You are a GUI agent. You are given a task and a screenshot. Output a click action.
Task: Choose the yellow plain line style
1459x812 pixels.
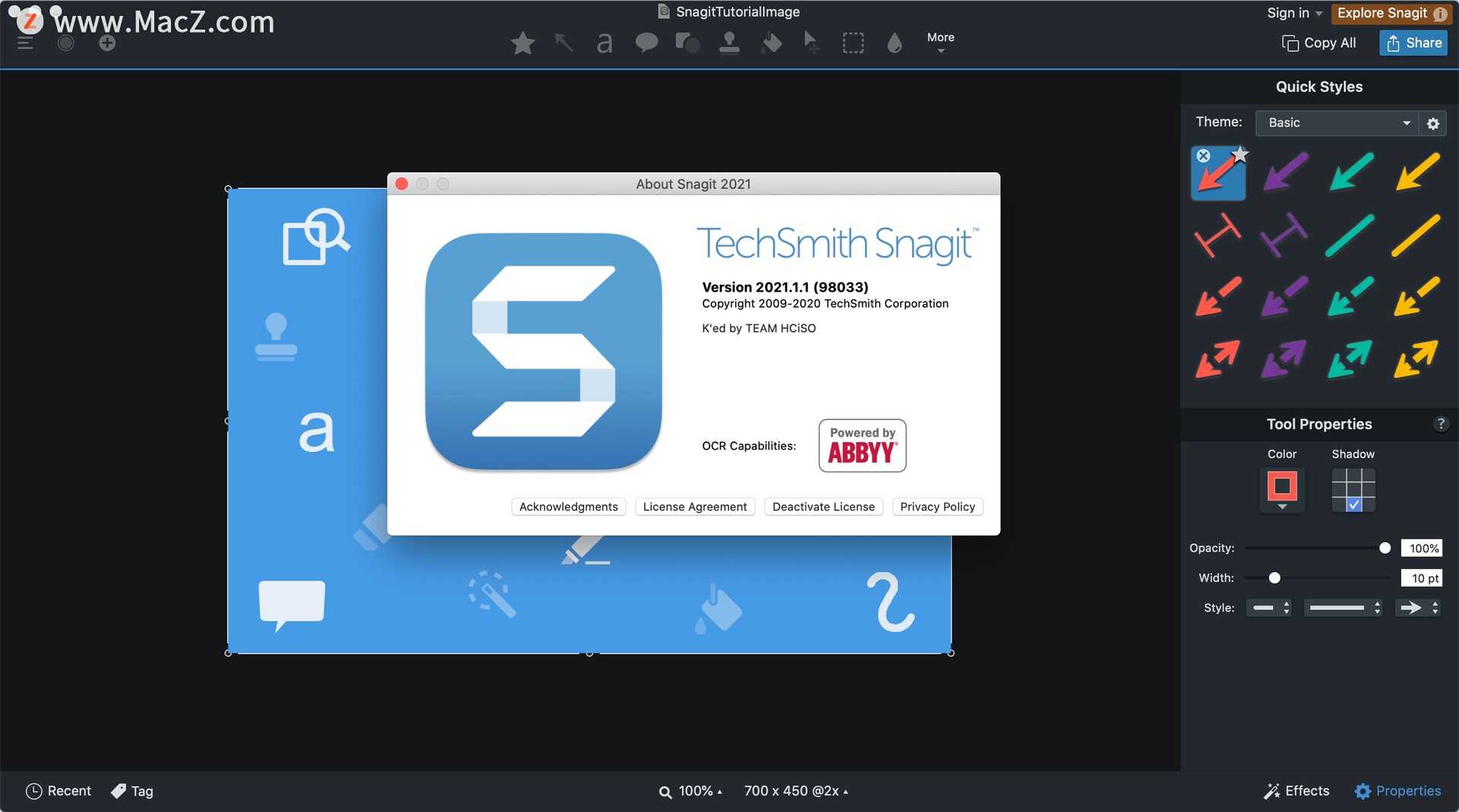1417,235
